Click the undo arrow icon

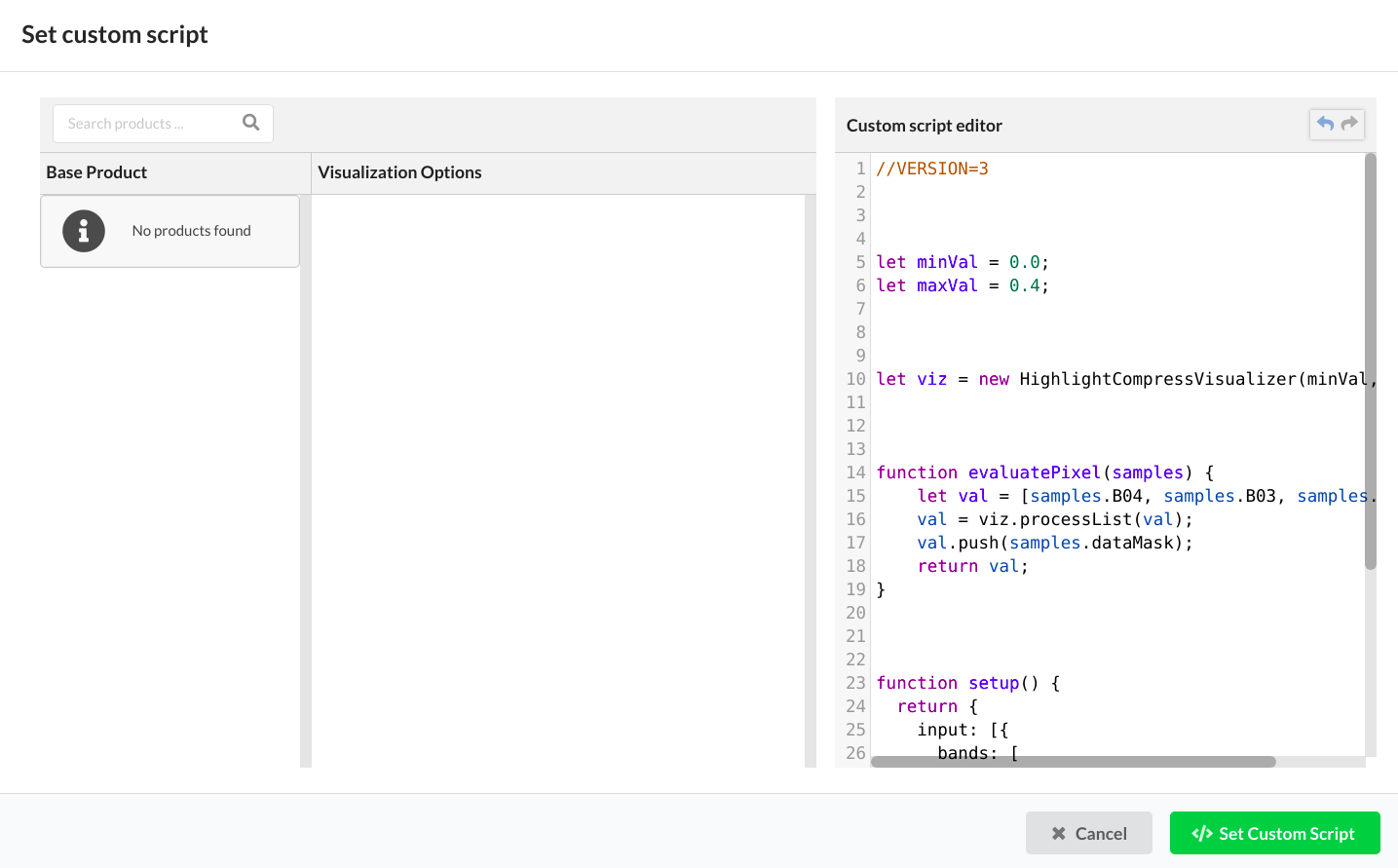[x=1325, y=124]
